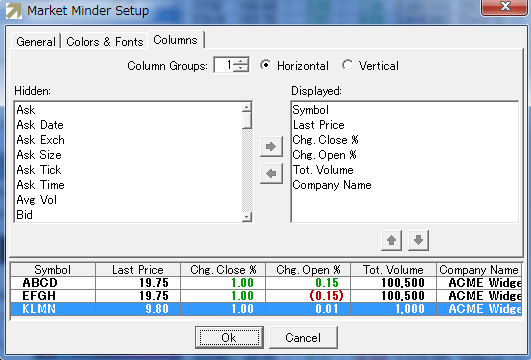Move displayed column up with up arrow
Screen dimensions: 531x360
(391, 240)
